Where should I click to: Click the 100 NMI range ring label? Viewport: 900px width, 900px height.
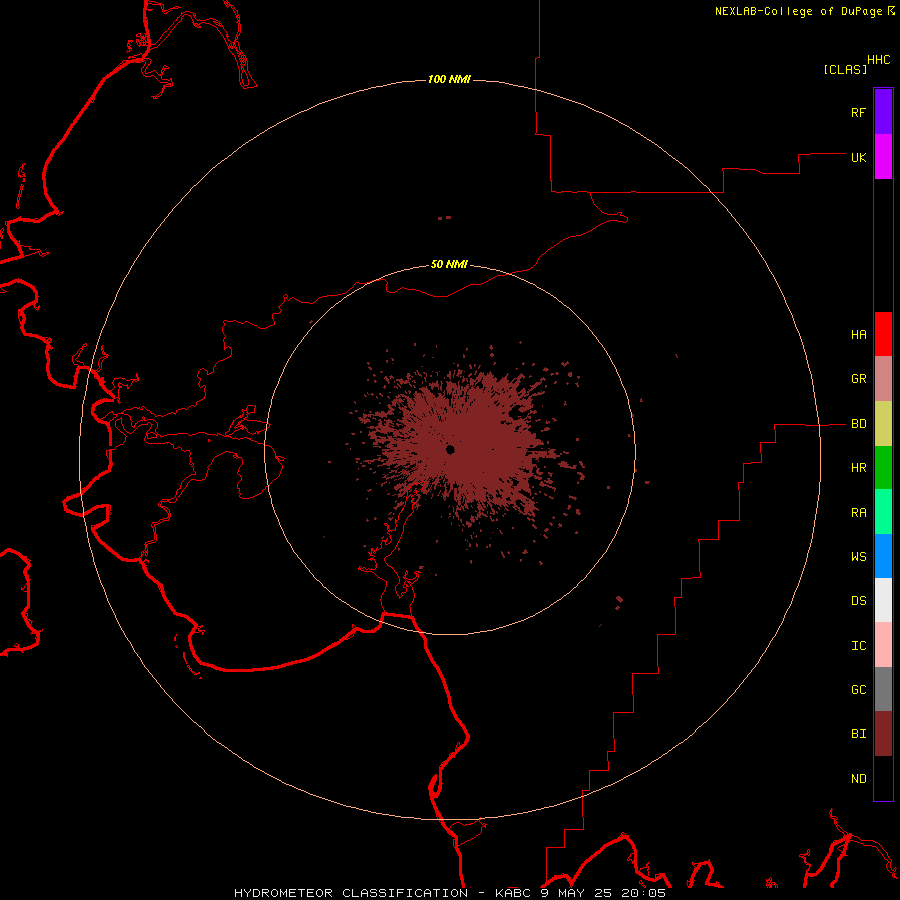point(449,79)
